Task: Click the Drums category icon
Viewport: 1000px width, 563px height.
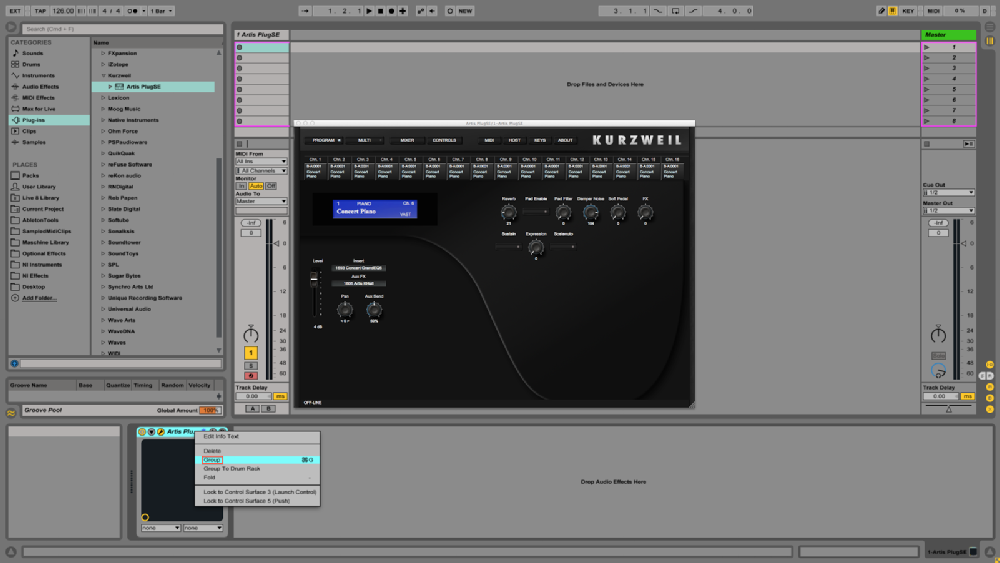Action: pos(13,64)
